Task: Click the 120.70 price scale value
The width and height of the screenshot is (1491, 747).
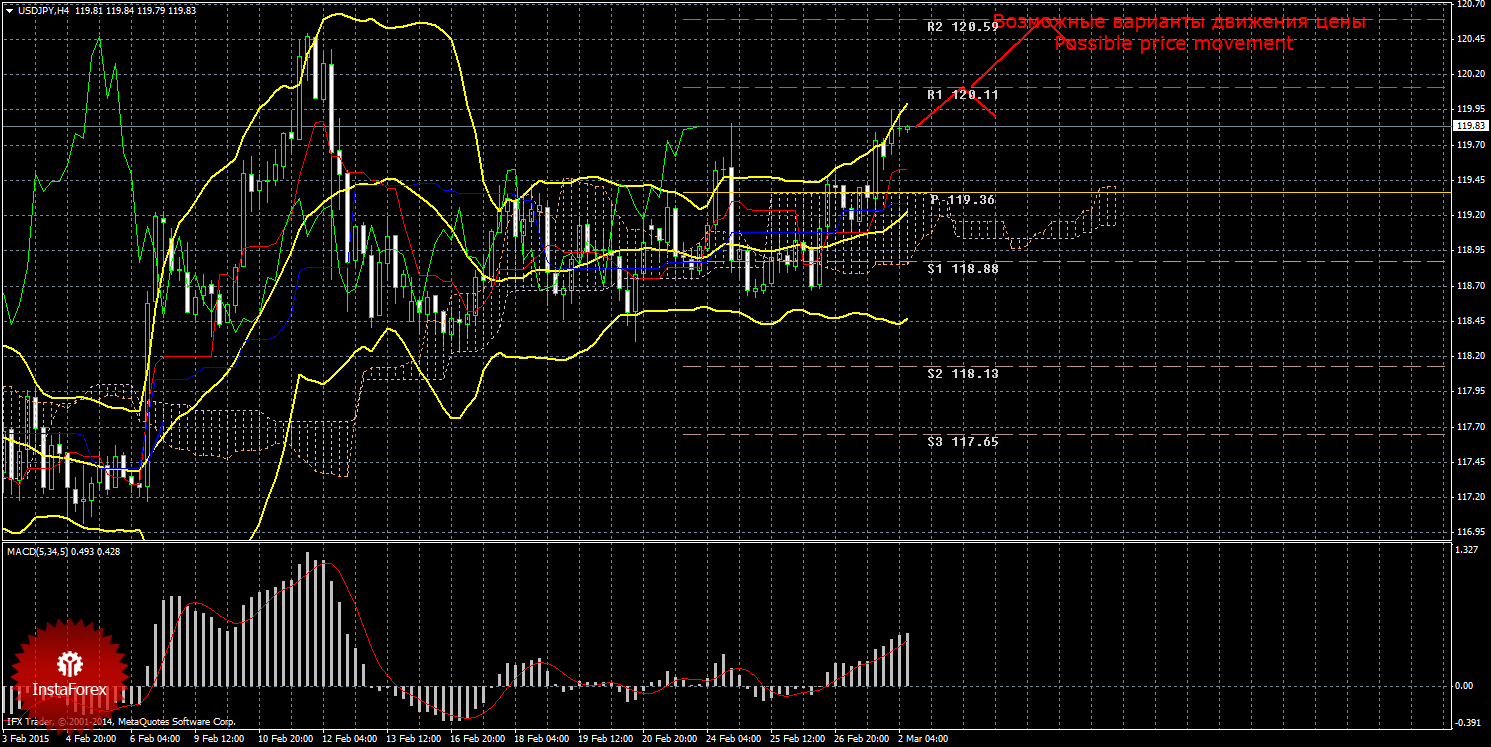Action: click(1469, 4)
